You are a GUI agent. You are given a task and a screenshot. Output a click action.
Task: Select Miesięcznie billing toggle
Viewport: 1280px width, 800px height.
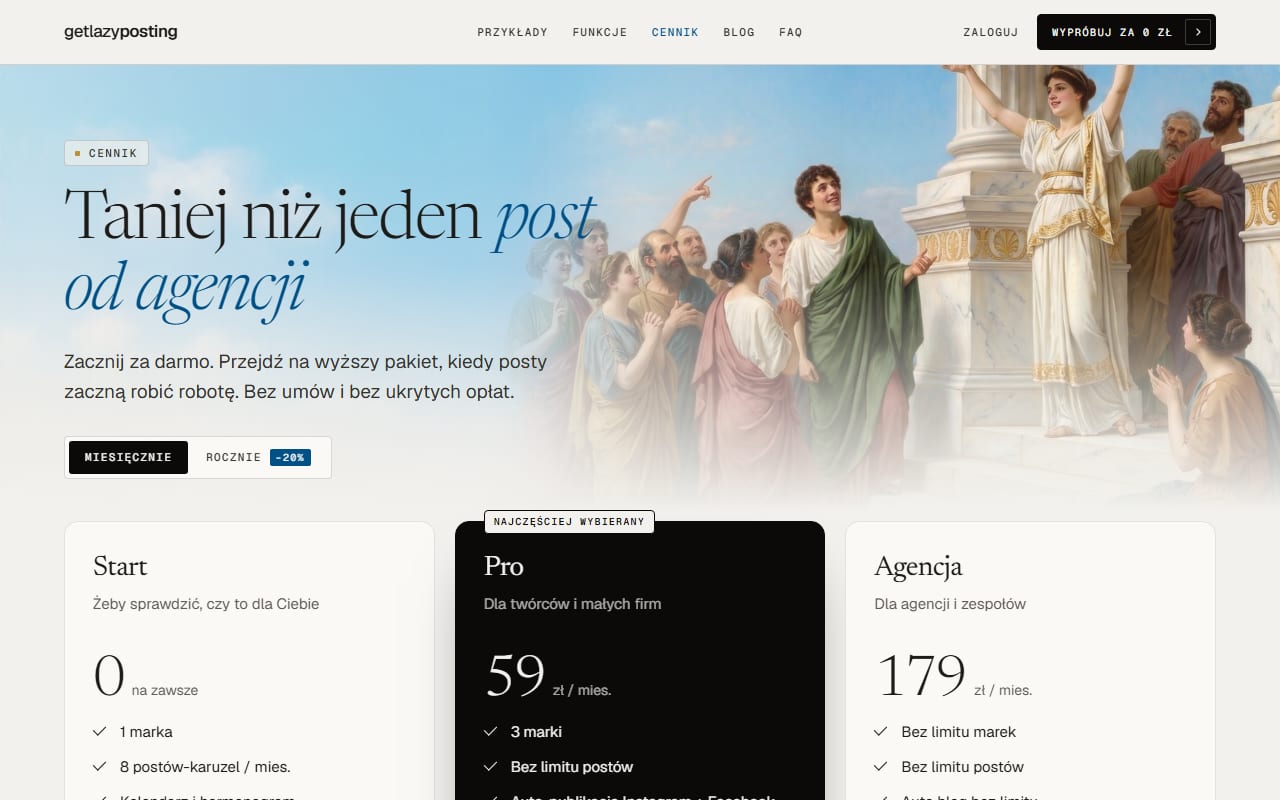point(128,457)
